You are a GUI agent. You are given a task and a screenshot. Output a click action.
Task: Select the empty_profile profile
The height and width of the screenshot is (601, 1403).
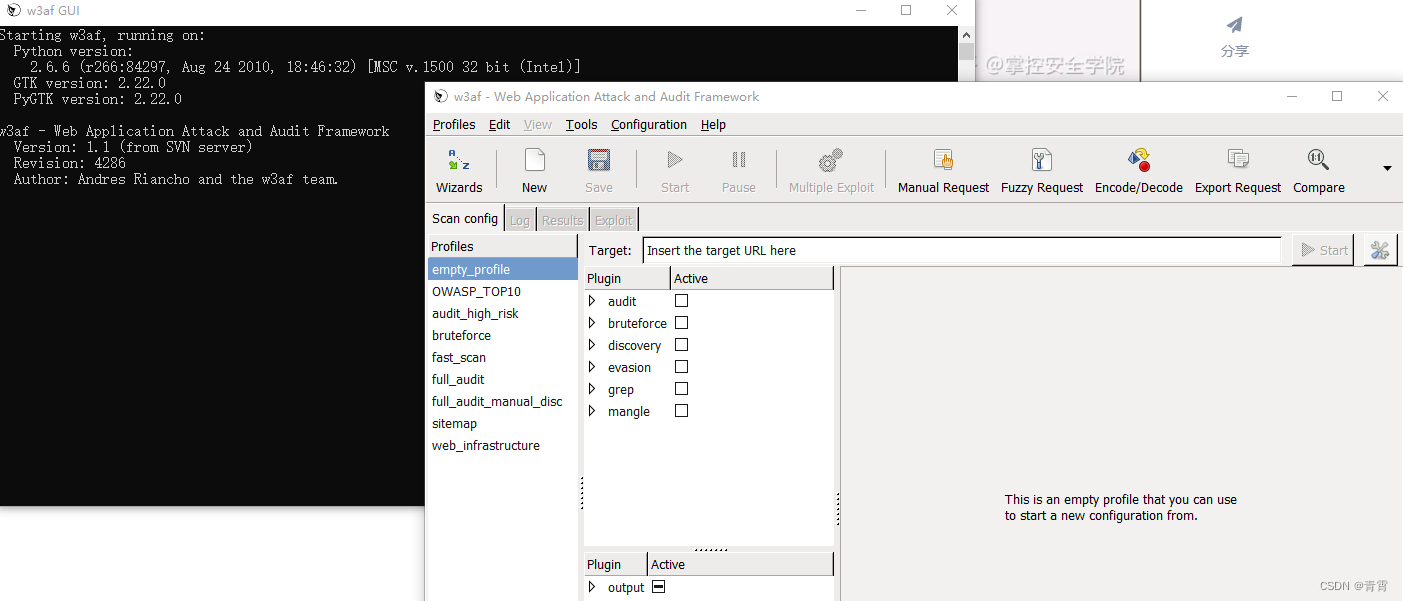502,269
